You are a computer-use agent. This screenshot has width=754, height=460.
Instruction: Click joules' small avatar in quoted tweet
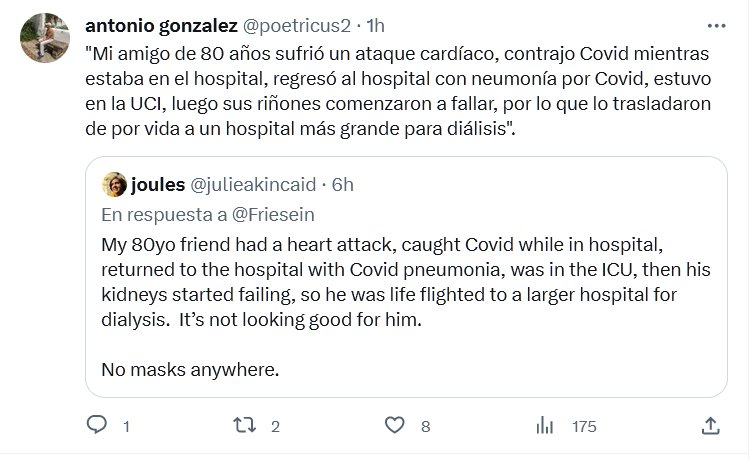[x=114, y=184]
